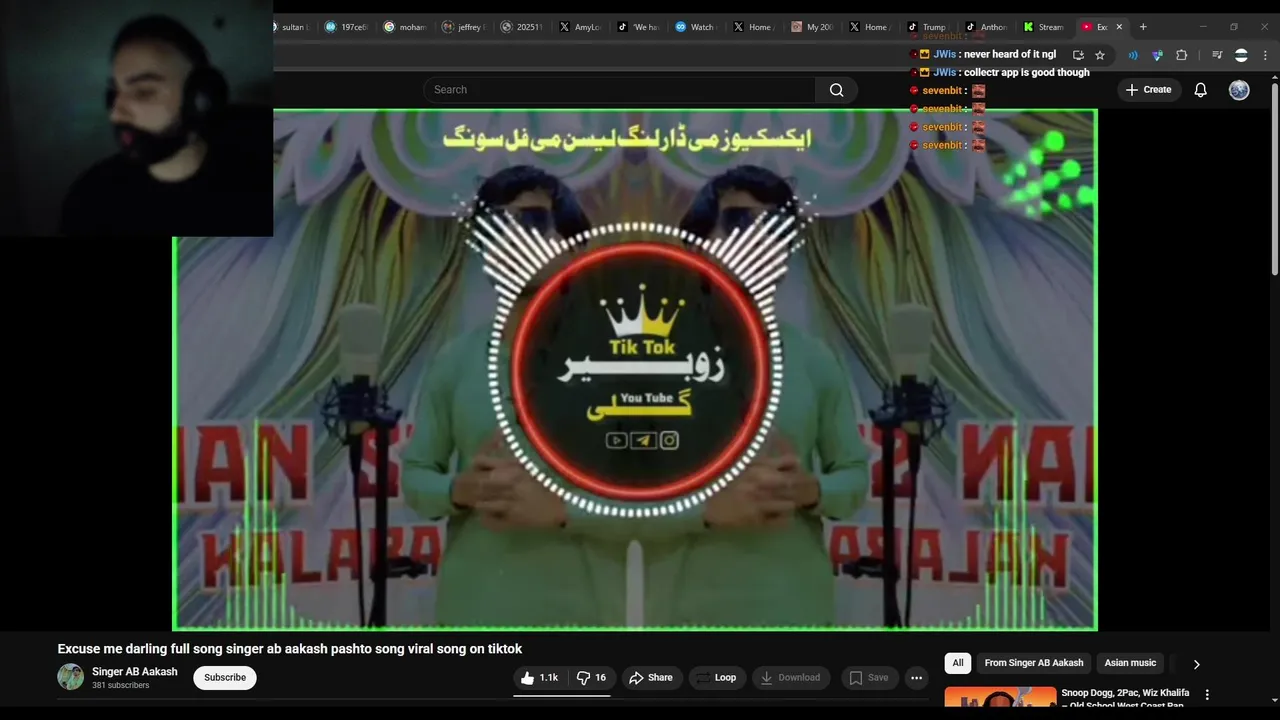Switch to the Stream Kick tab
Image resolution: width=1280 pixels, height=720 pixels.
[x=1044, y=27]
